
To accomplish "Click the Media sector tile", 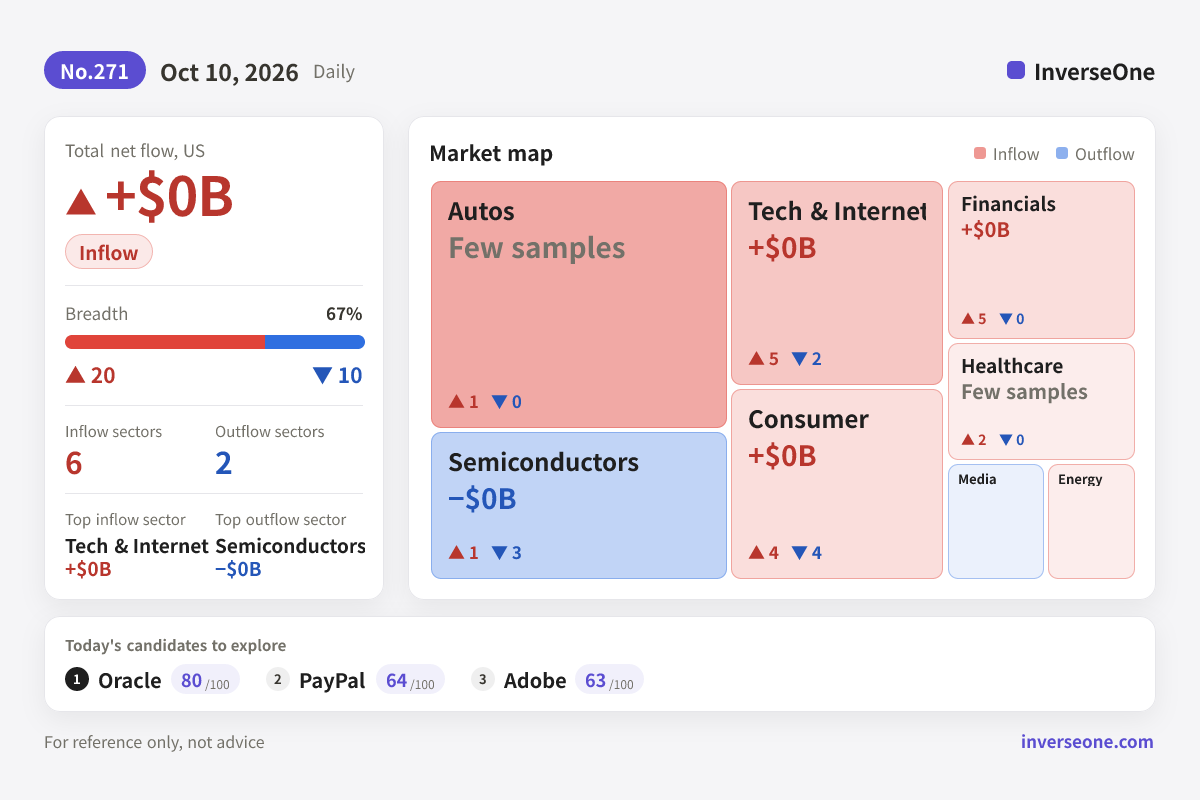I will (996, 521).
